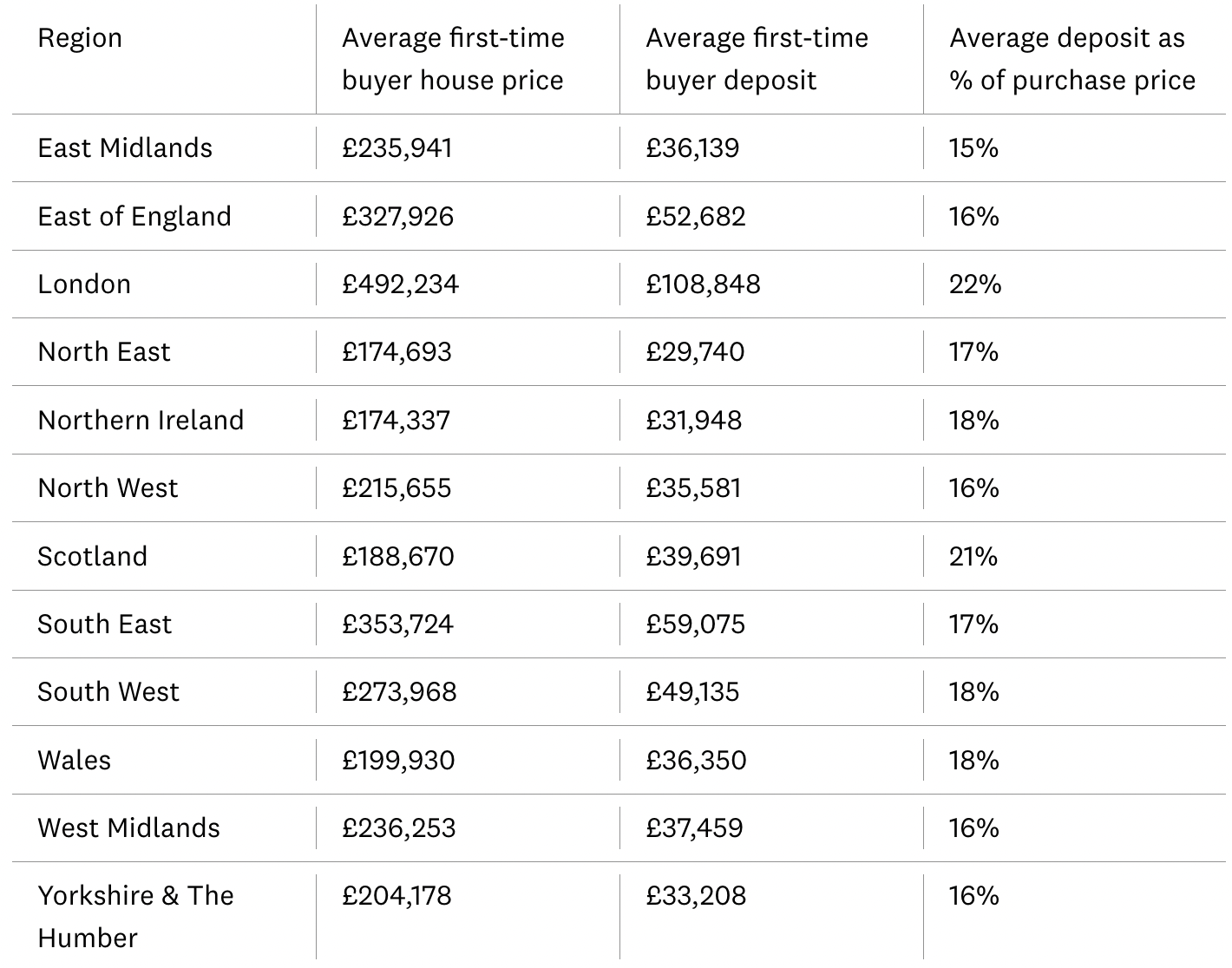
Task: Select the London region cell
Action: pos(84,284)
